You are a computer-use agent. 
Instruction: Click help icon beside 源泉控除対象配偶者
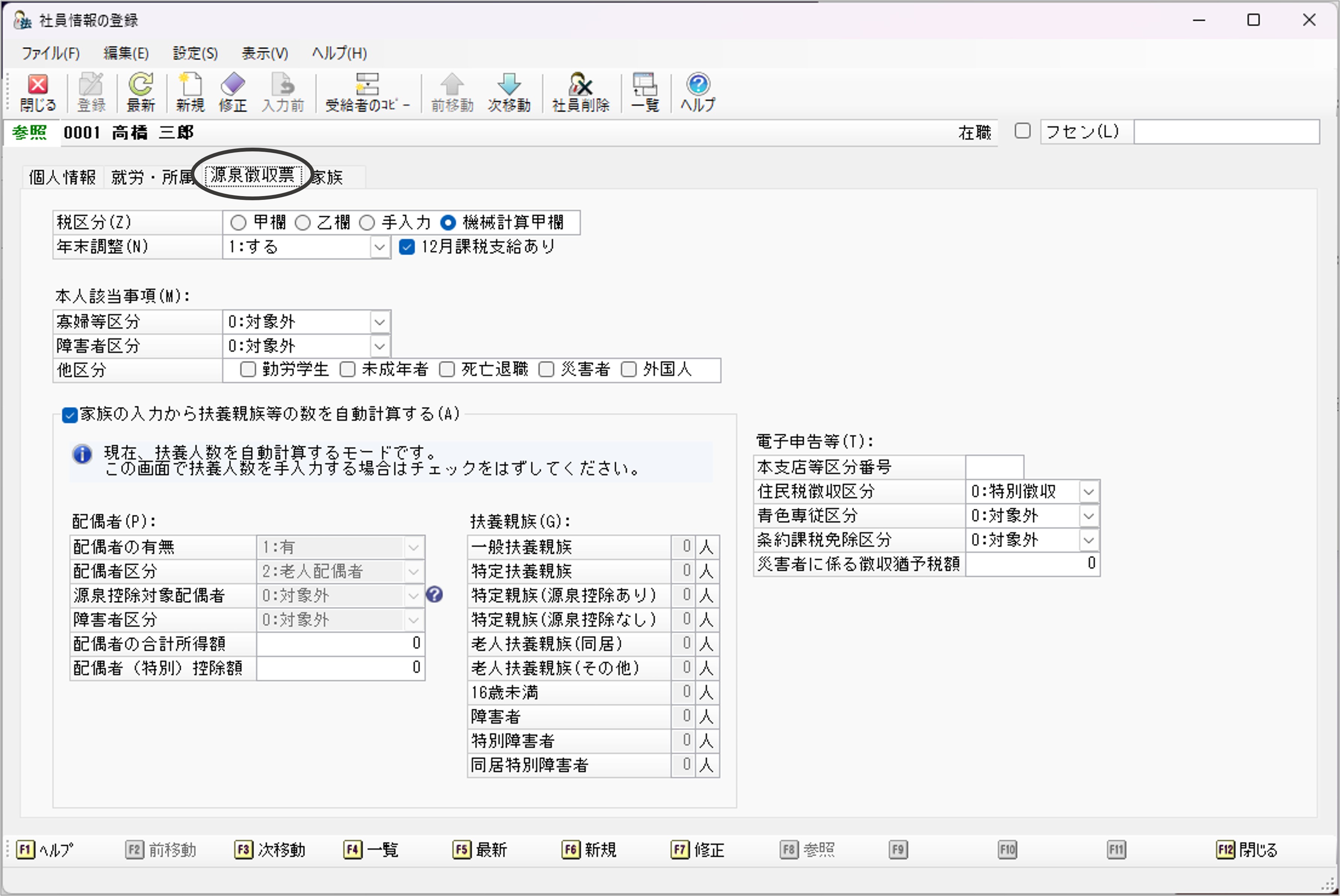coord(434,595)
